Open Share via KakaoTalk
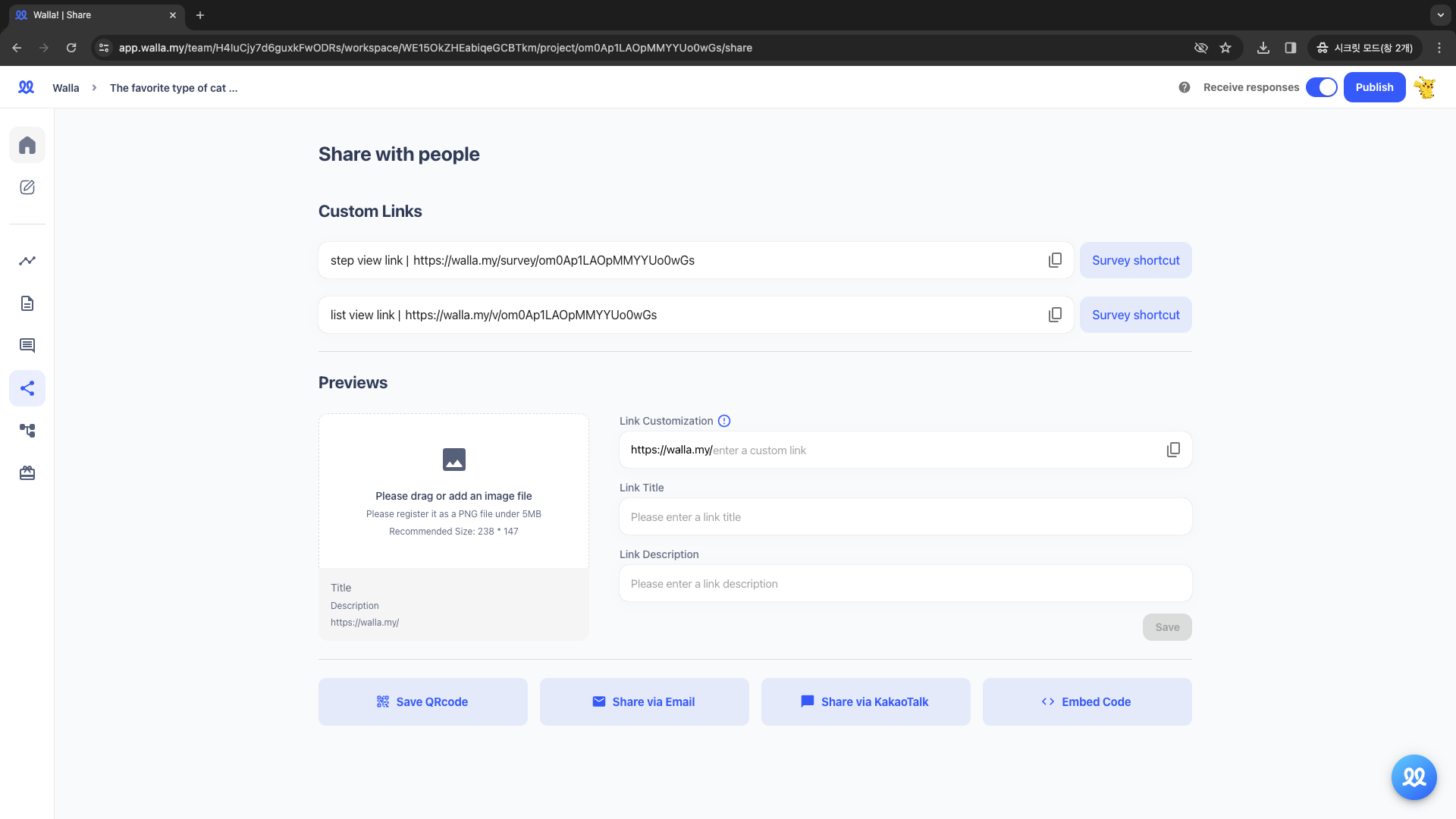Viewport: 1456px width, 819px height. coord(865,701)
